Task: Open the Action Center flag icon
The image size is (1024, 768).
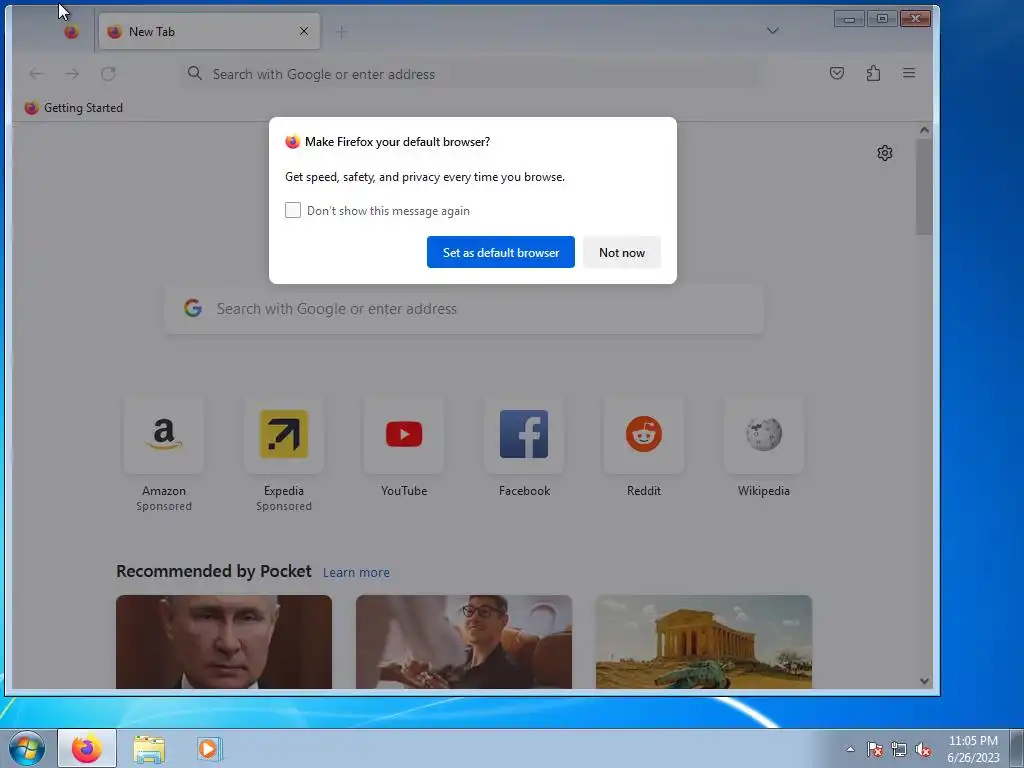Action: 875,749
